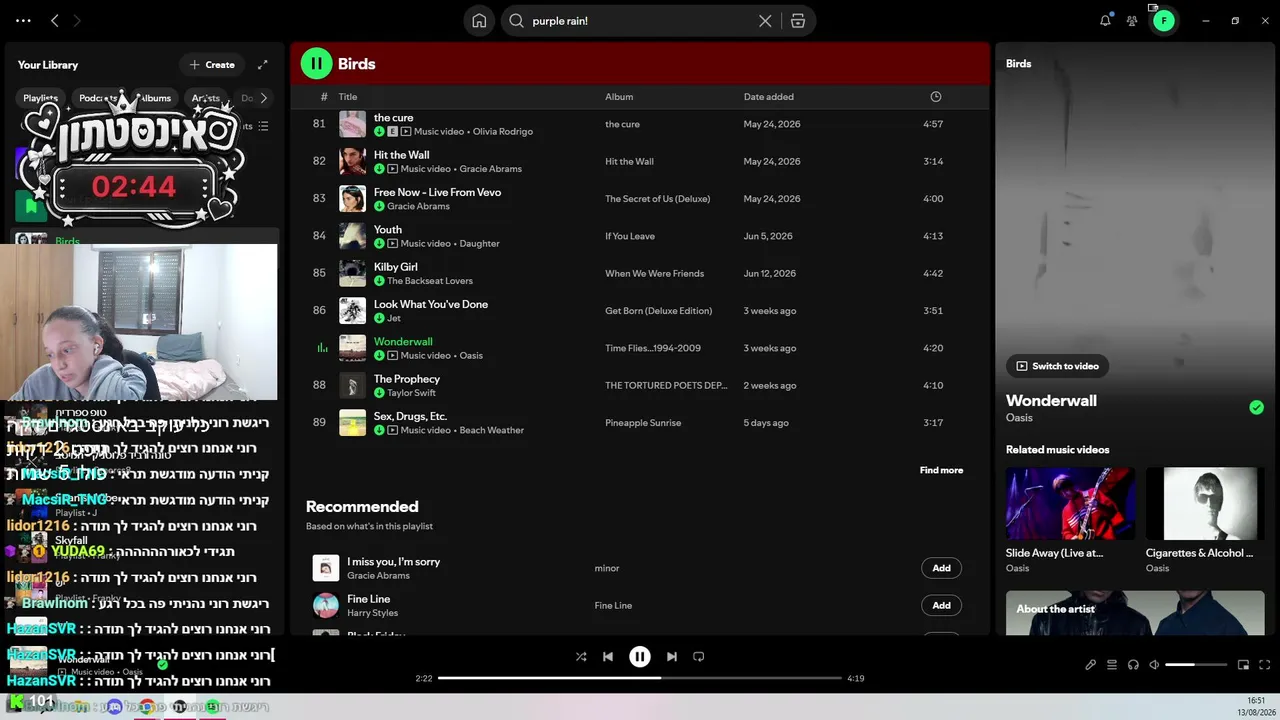Skip to previous track
Viewport: 1280px width, 720px height.
(608, 657)
